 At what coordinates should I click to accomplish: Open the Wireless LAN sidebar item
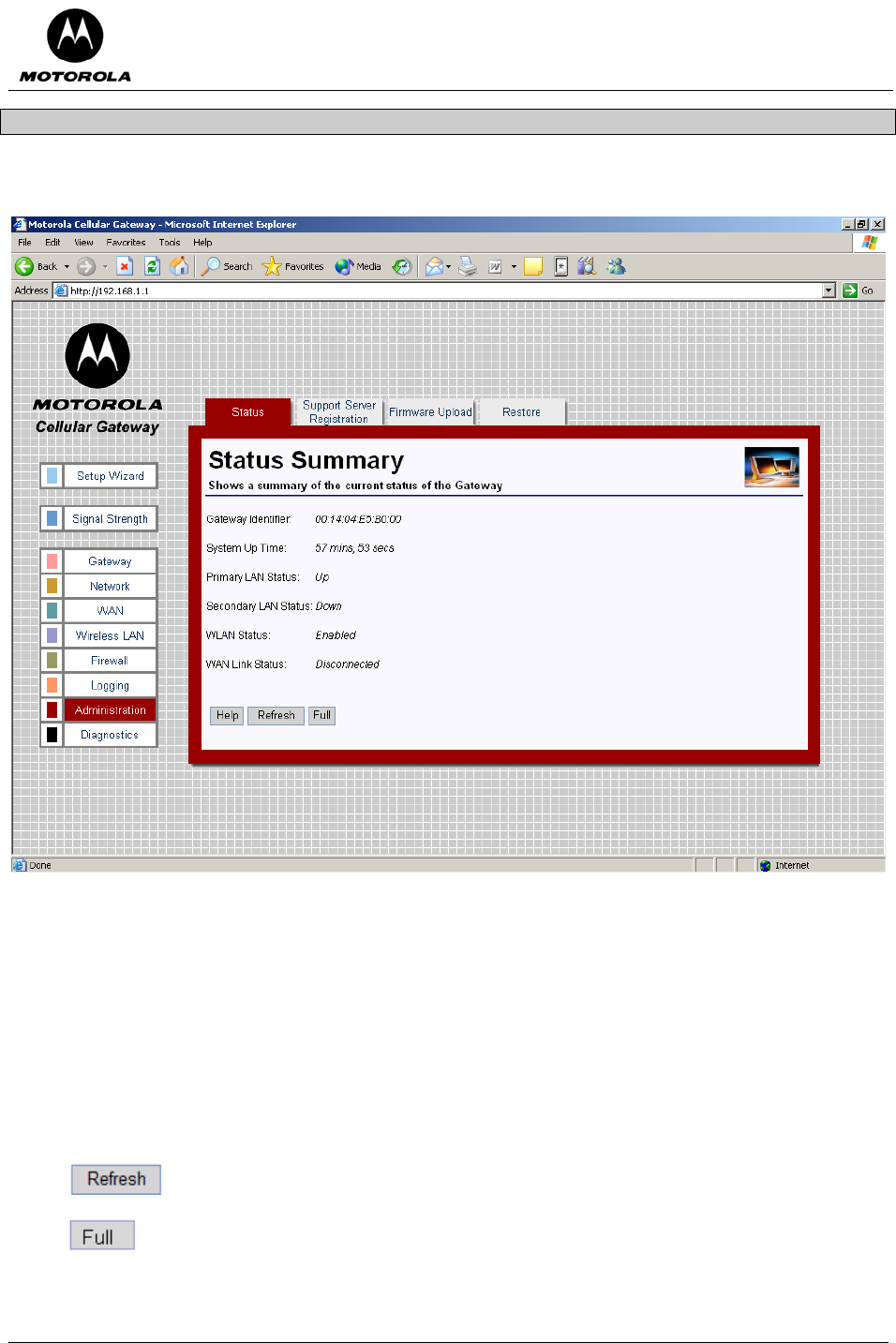point(111,635)
